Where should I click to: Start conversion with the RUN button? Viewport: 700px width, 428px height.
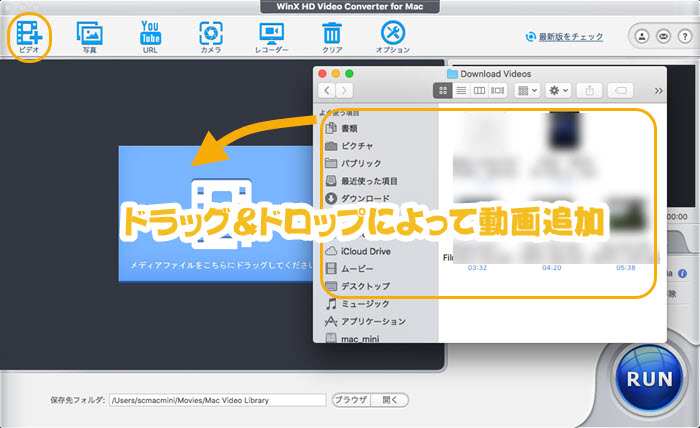coord(650,378)
